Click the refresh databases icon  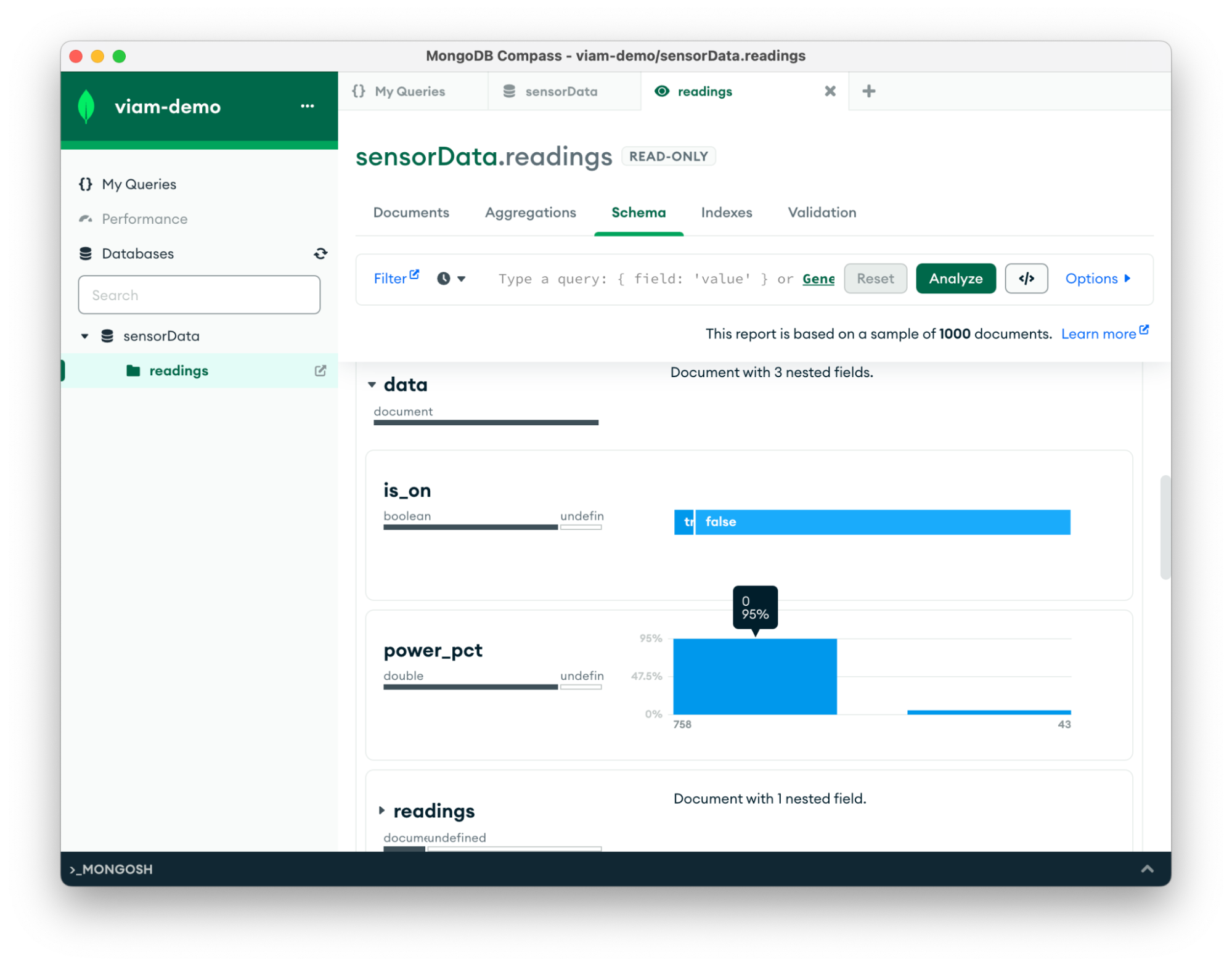tap(320, 253)
